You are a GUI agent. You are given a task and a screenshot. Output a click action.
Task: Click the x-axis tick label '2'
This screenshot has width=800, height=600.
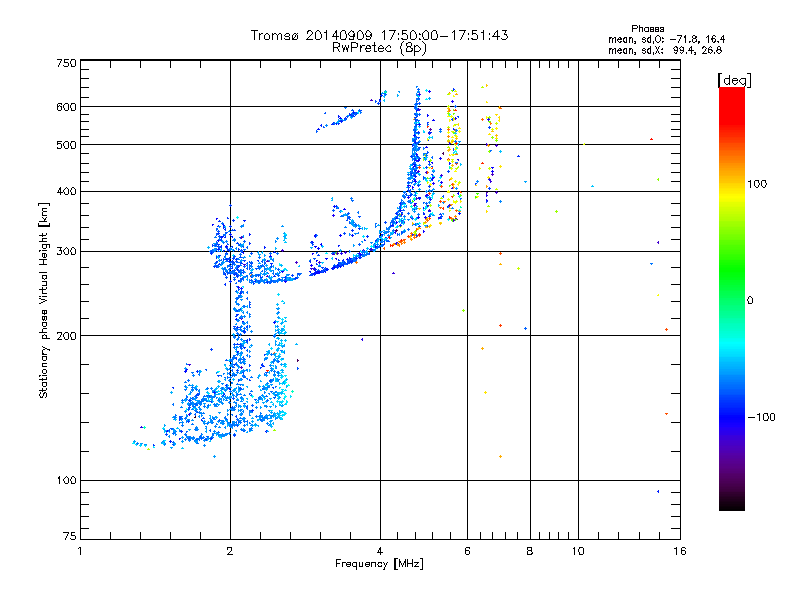pos(230,551)
